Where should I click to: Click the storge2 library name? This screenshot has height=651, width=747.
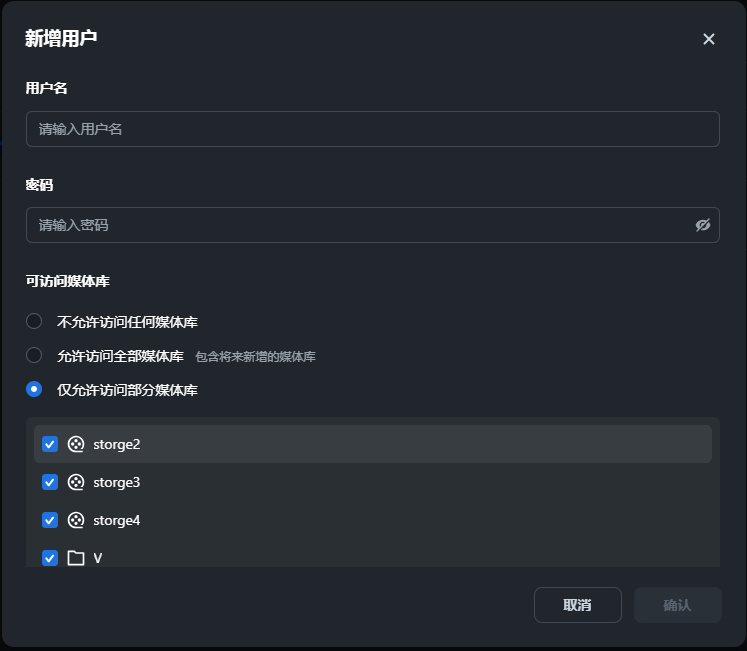[117, 444]
